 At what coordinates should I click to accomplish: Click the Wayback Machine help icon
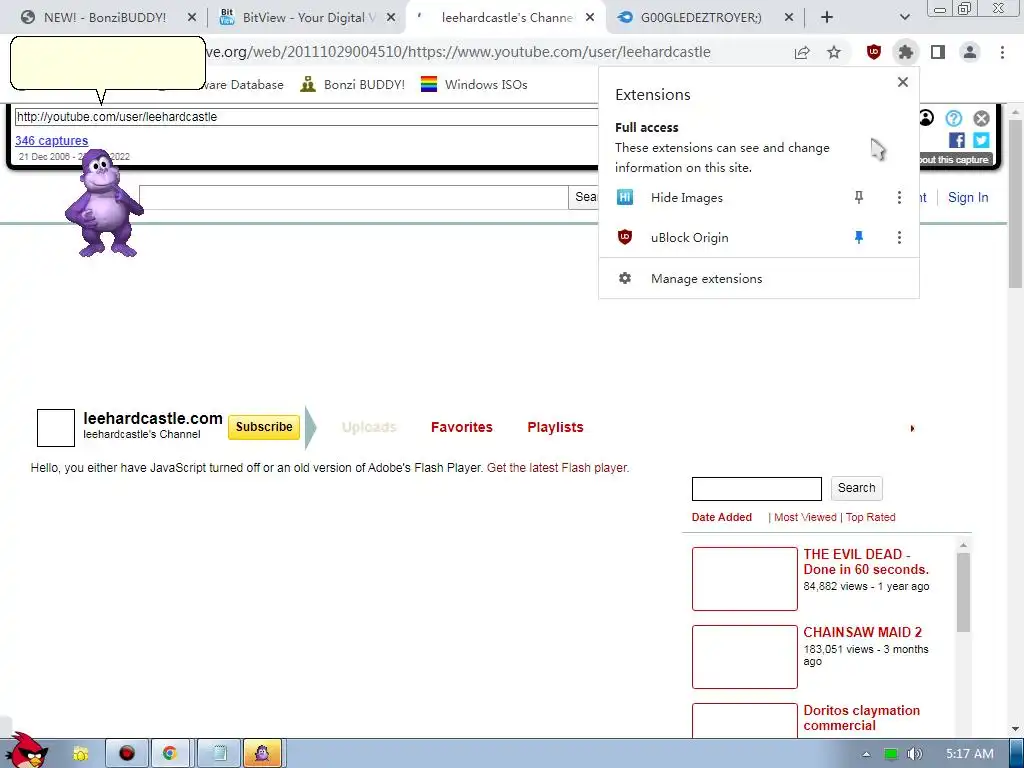[953, 118]
